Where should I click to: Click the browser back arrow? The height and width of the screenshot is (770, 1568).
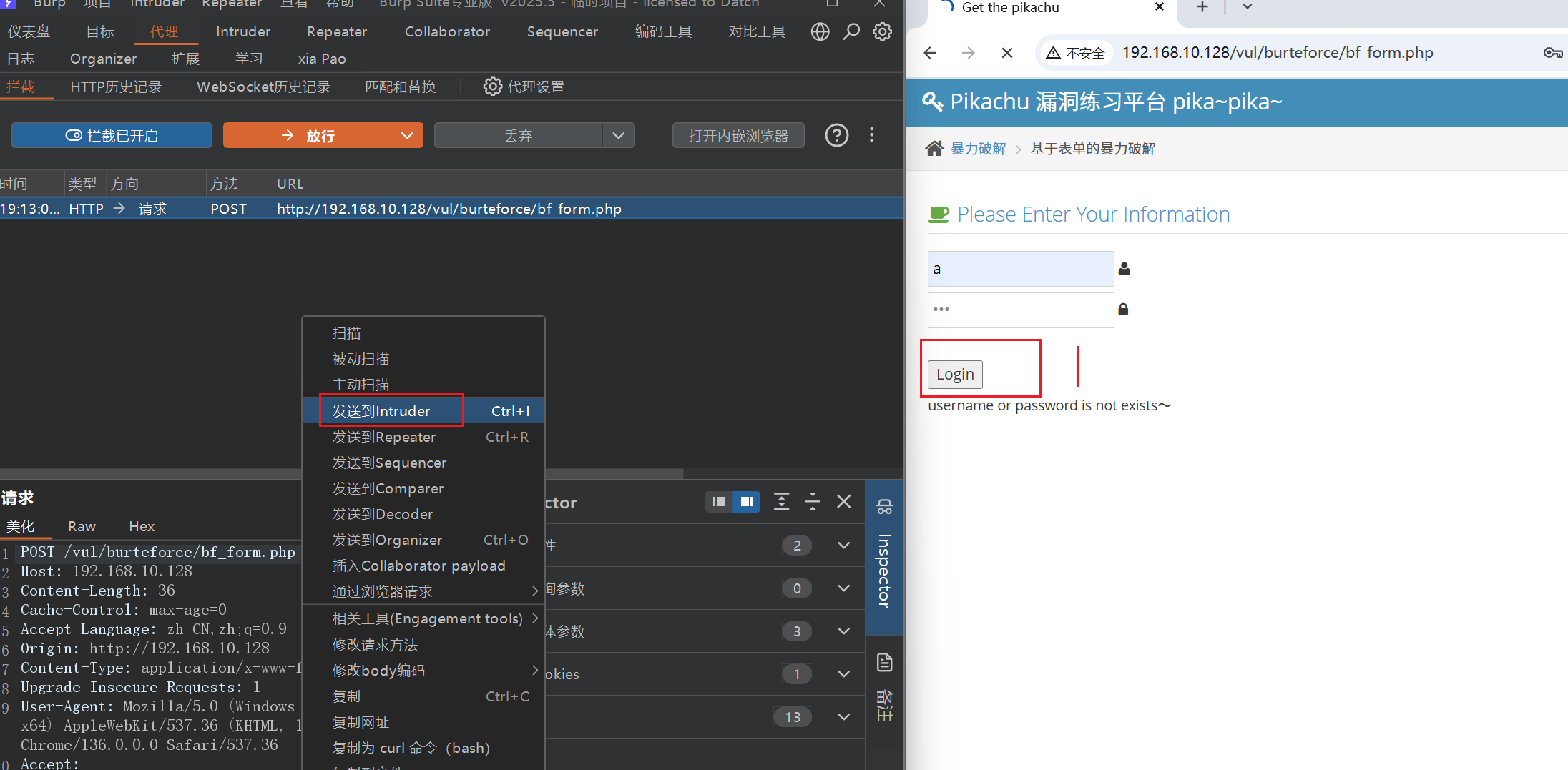coord(930,53)
